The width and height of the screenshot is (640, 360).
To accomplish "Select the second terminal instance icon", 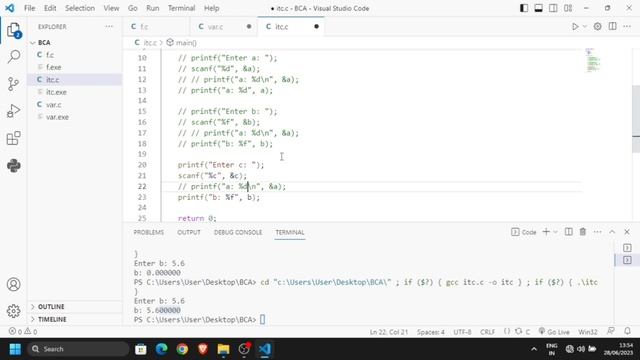I will click(x=627, y=260).
